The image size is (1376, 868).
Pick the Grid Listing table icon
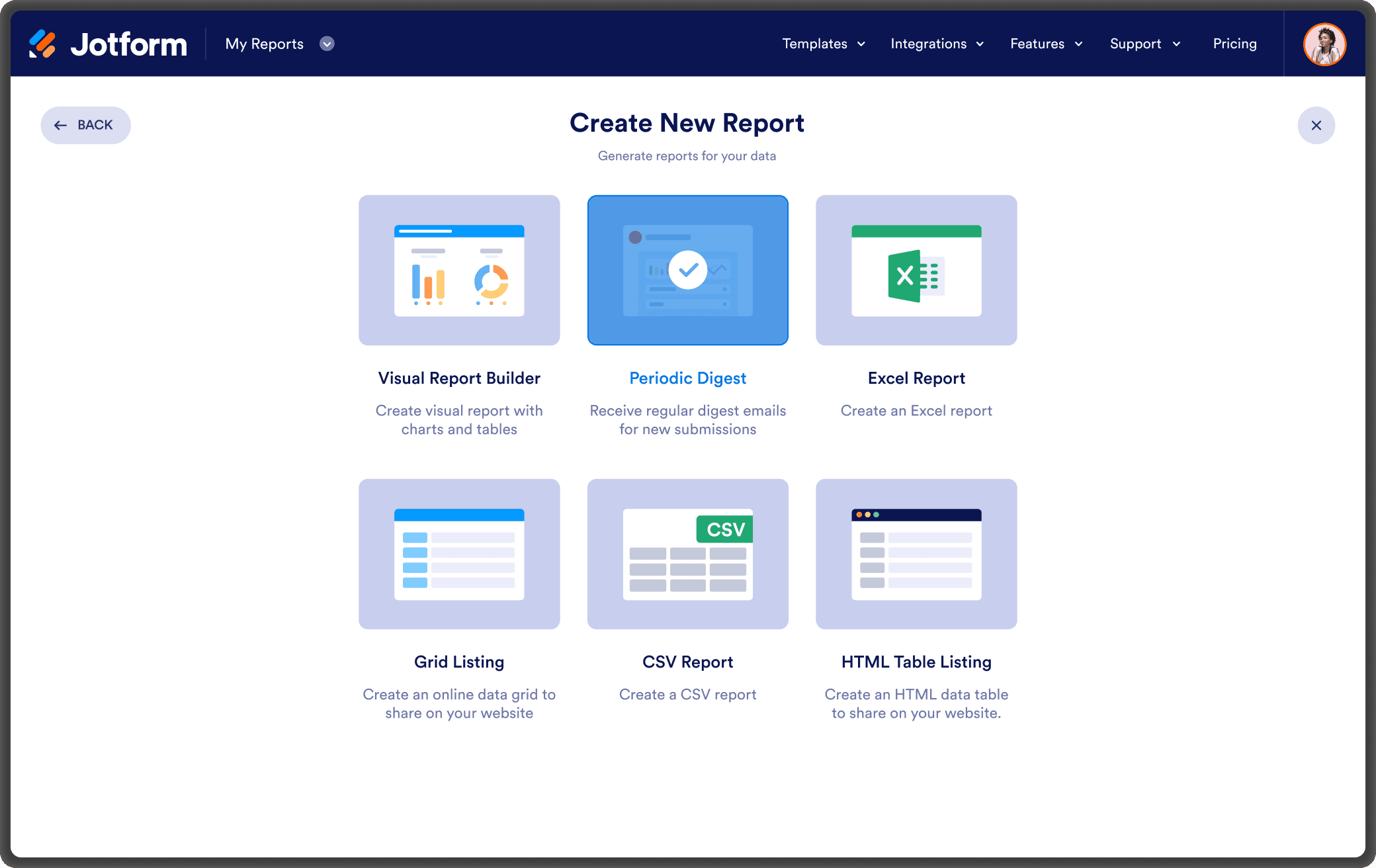pos(459,554)
